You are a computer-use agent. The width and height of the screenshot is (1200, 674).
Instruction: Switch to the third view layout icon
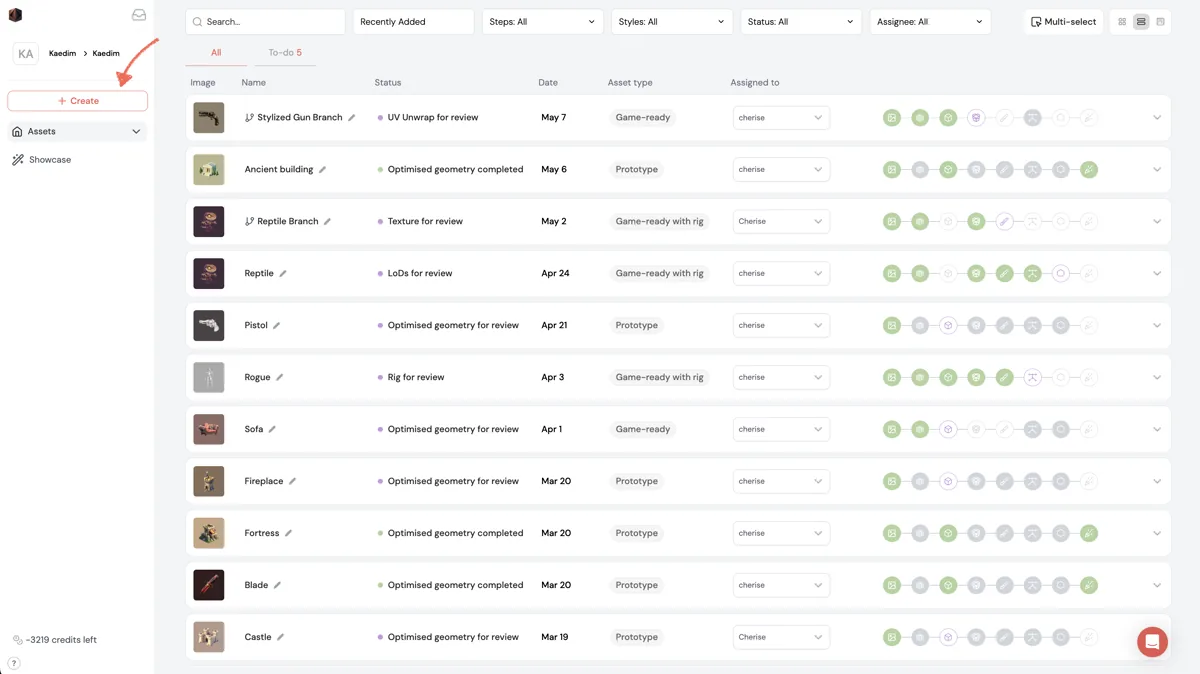(1160, 22)
